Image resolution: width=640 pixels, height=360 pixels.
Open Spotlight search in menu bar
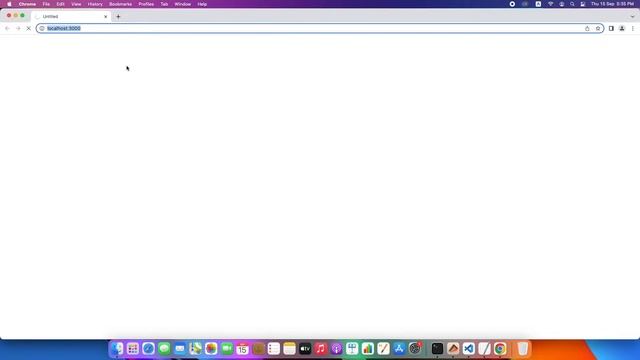[572, 4]
